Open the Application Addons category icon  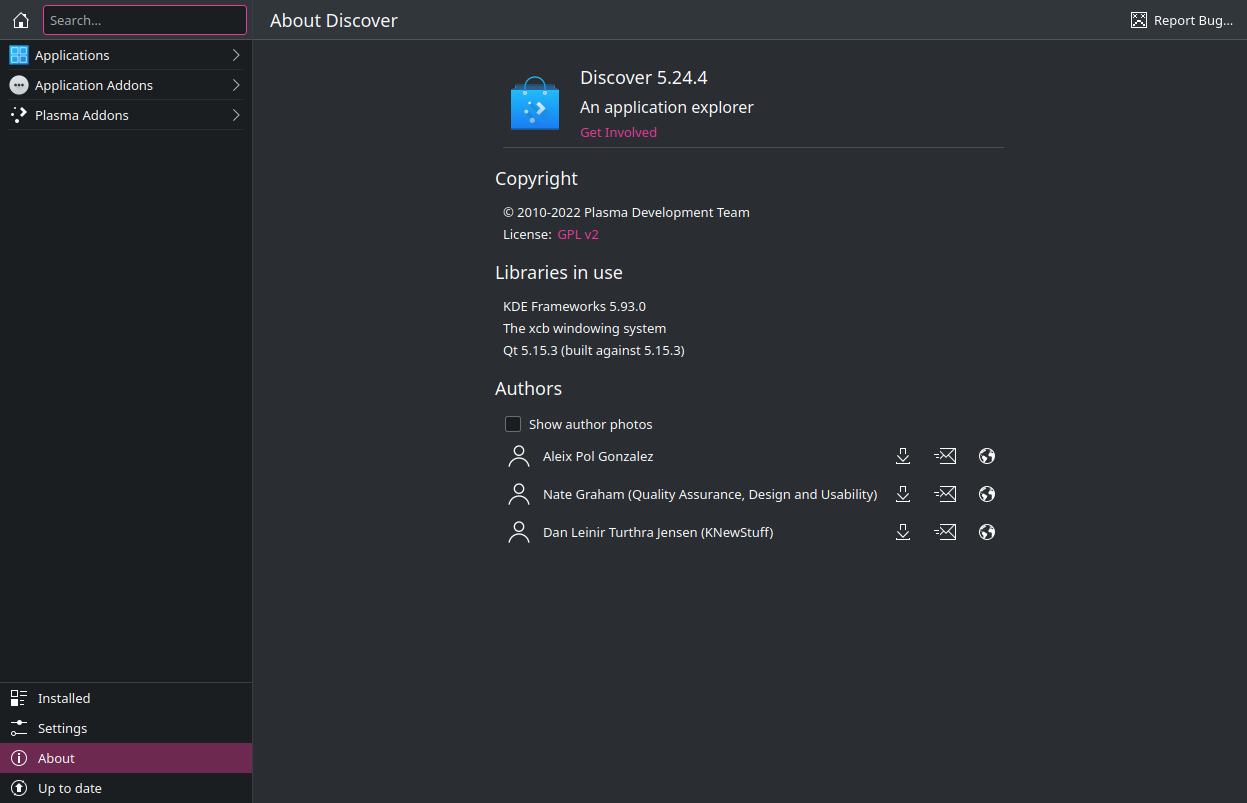[x=19, y=85]
